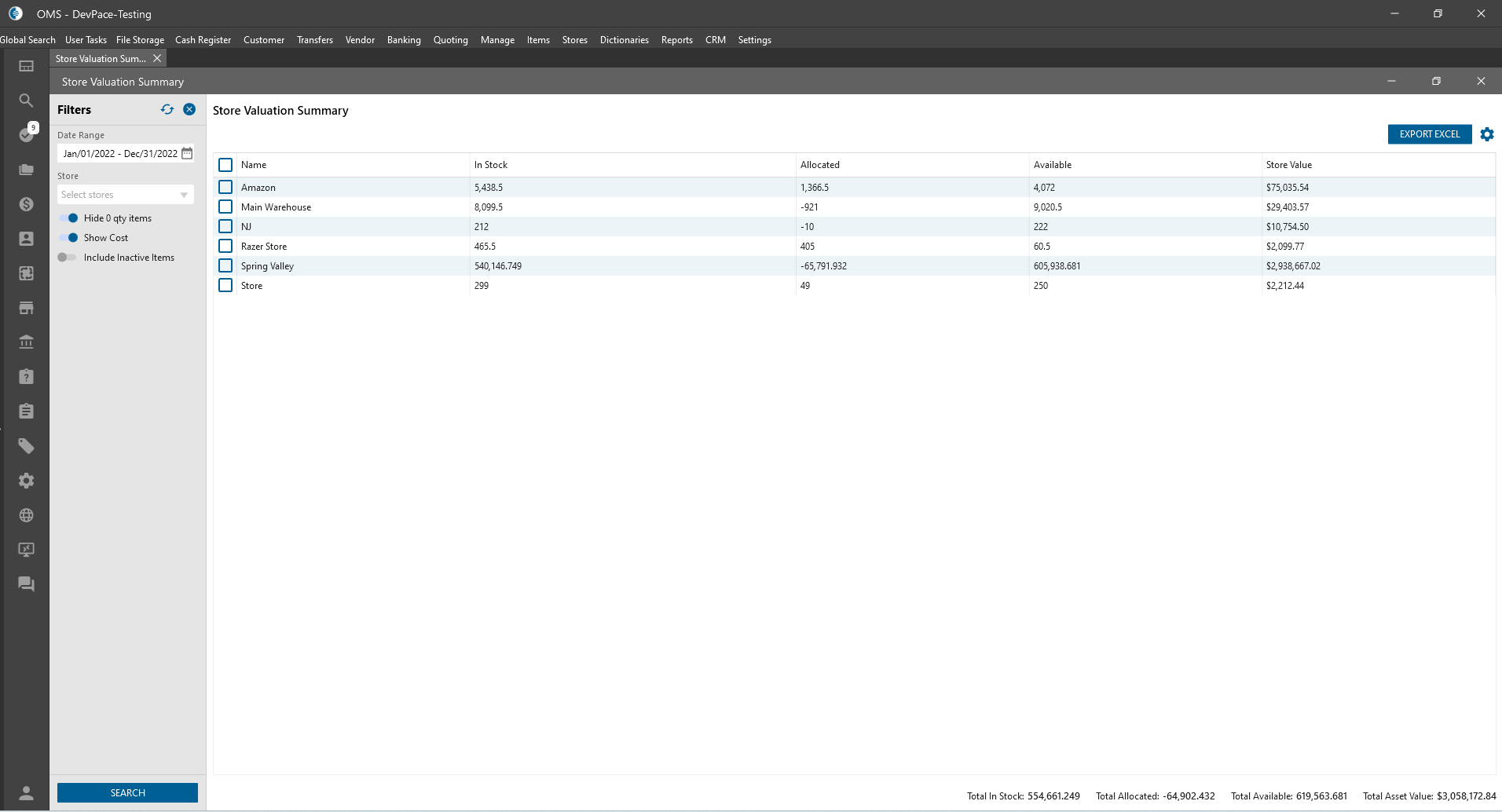
Task: Open the Vendor menu
Action: pyautogui.click(x=360, y=40)
